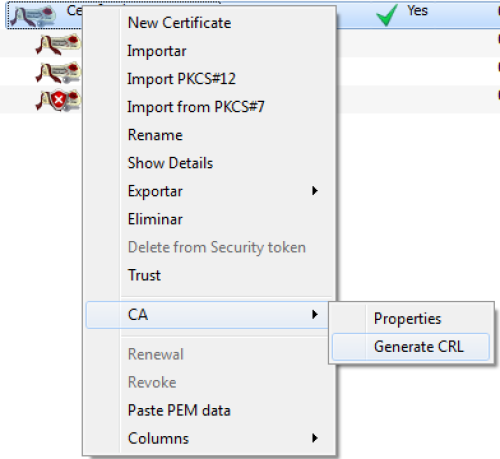Select Import from PKCS#7
The width and height of the screenshot is (500, 459).
(x=196, y=107)
